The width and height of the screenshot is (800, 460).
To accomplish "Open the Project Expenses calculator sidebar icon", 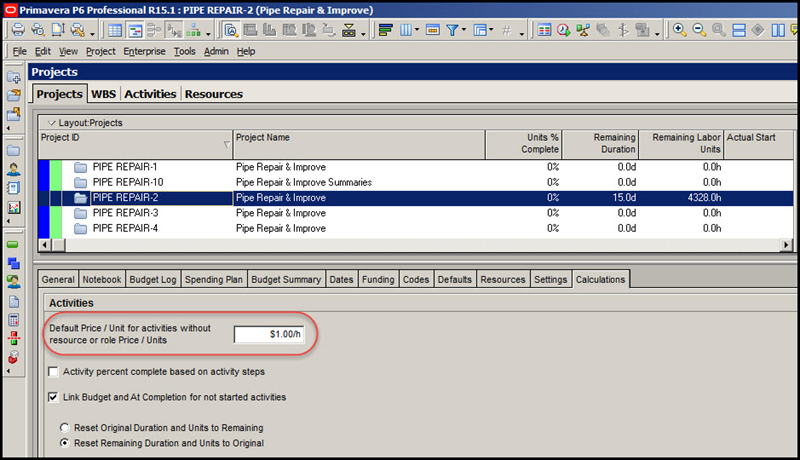I will (x=14, y=320).
